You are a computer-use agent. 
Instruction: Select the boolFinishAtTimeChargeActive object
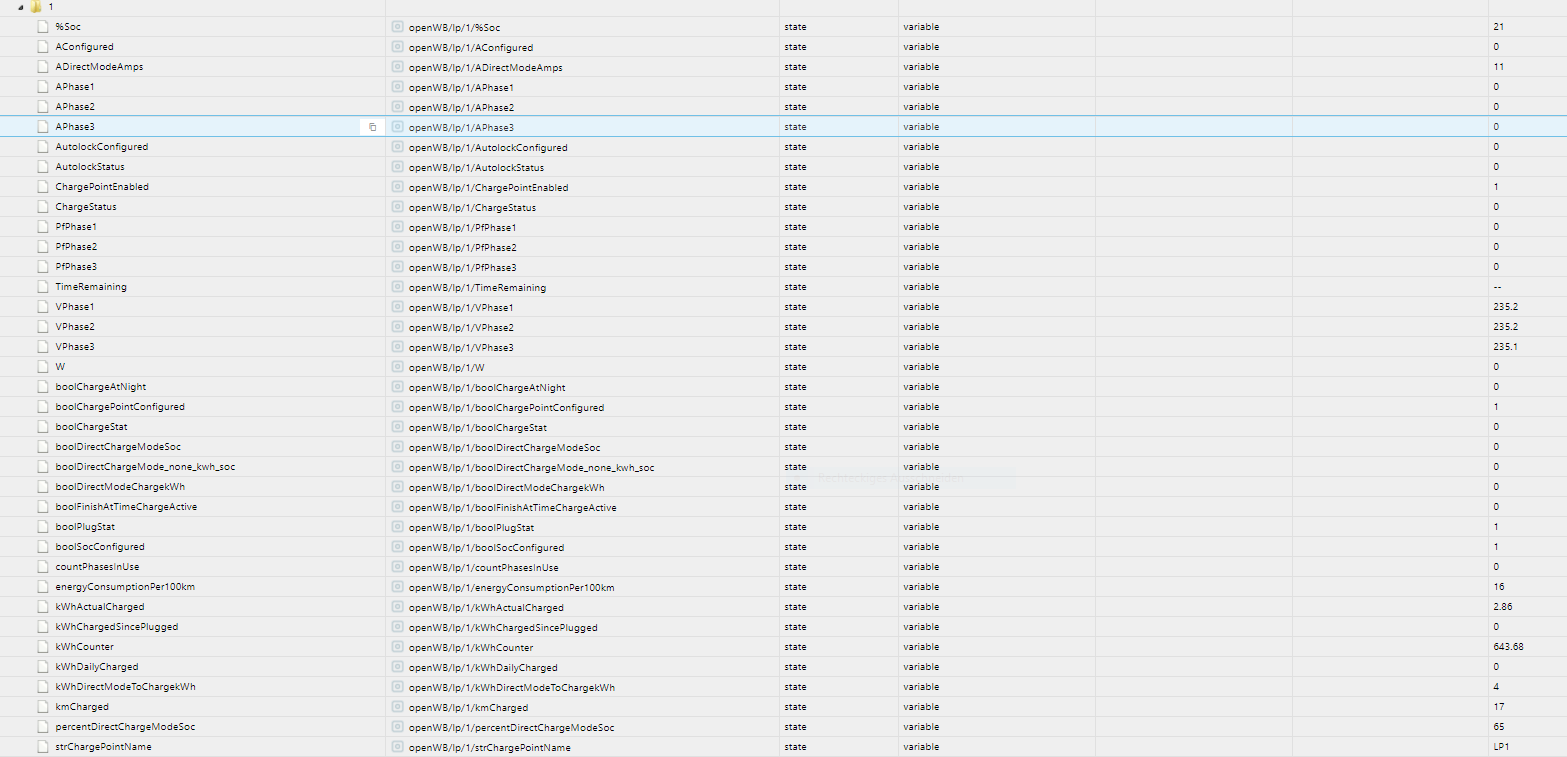pos(126,507)
